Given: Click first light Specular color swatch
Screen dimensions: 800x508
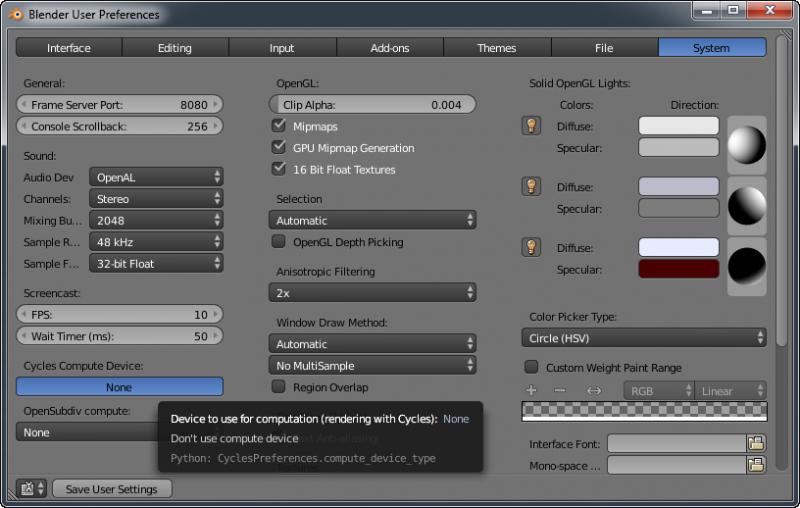Looking at the screenshot, I should pos(679,147).
